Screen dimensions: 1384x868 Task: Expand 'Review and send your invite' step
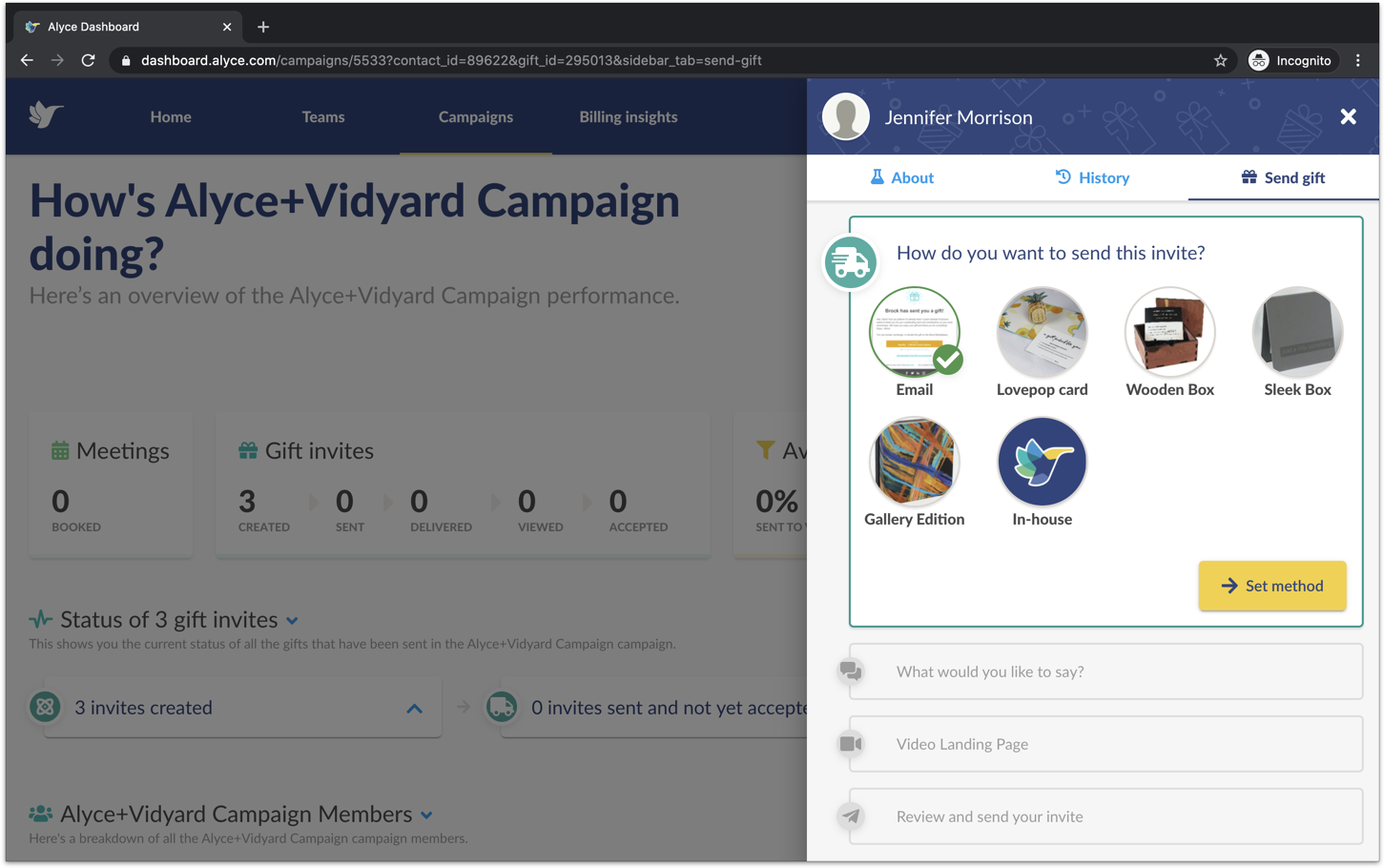point(1105,816)
